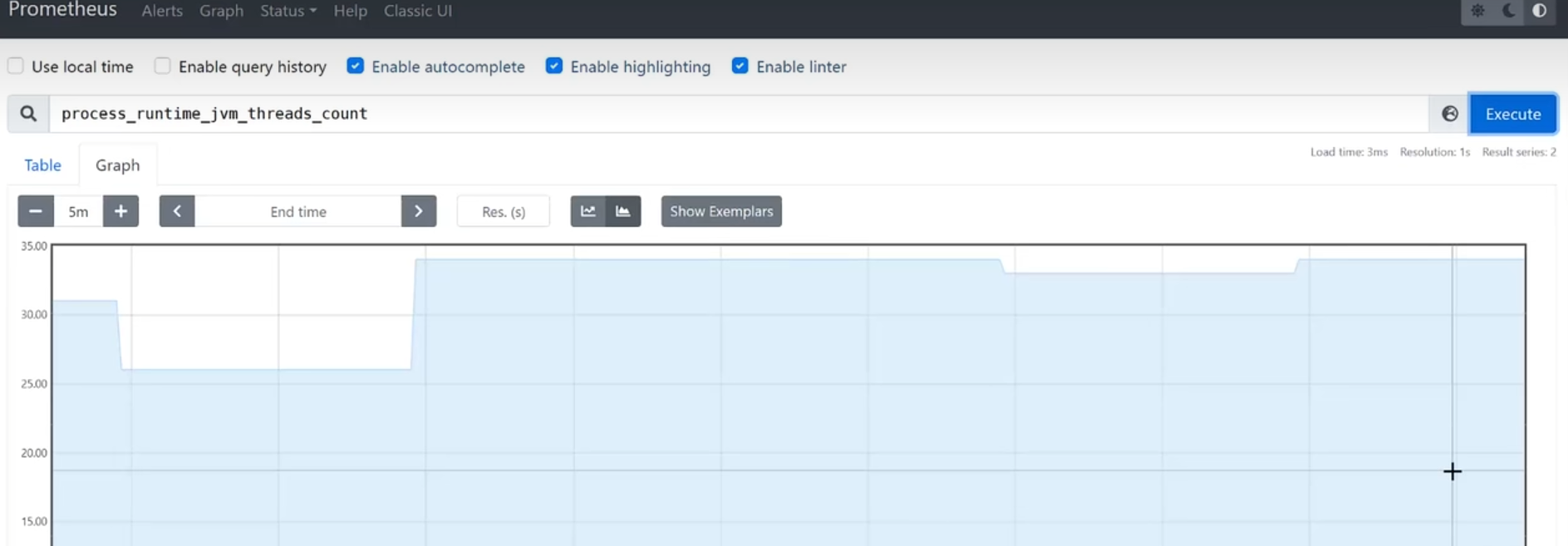Open the Help menu item
Screen dimensions: 1568x546
pyautogui.click(x=350, y=11)
